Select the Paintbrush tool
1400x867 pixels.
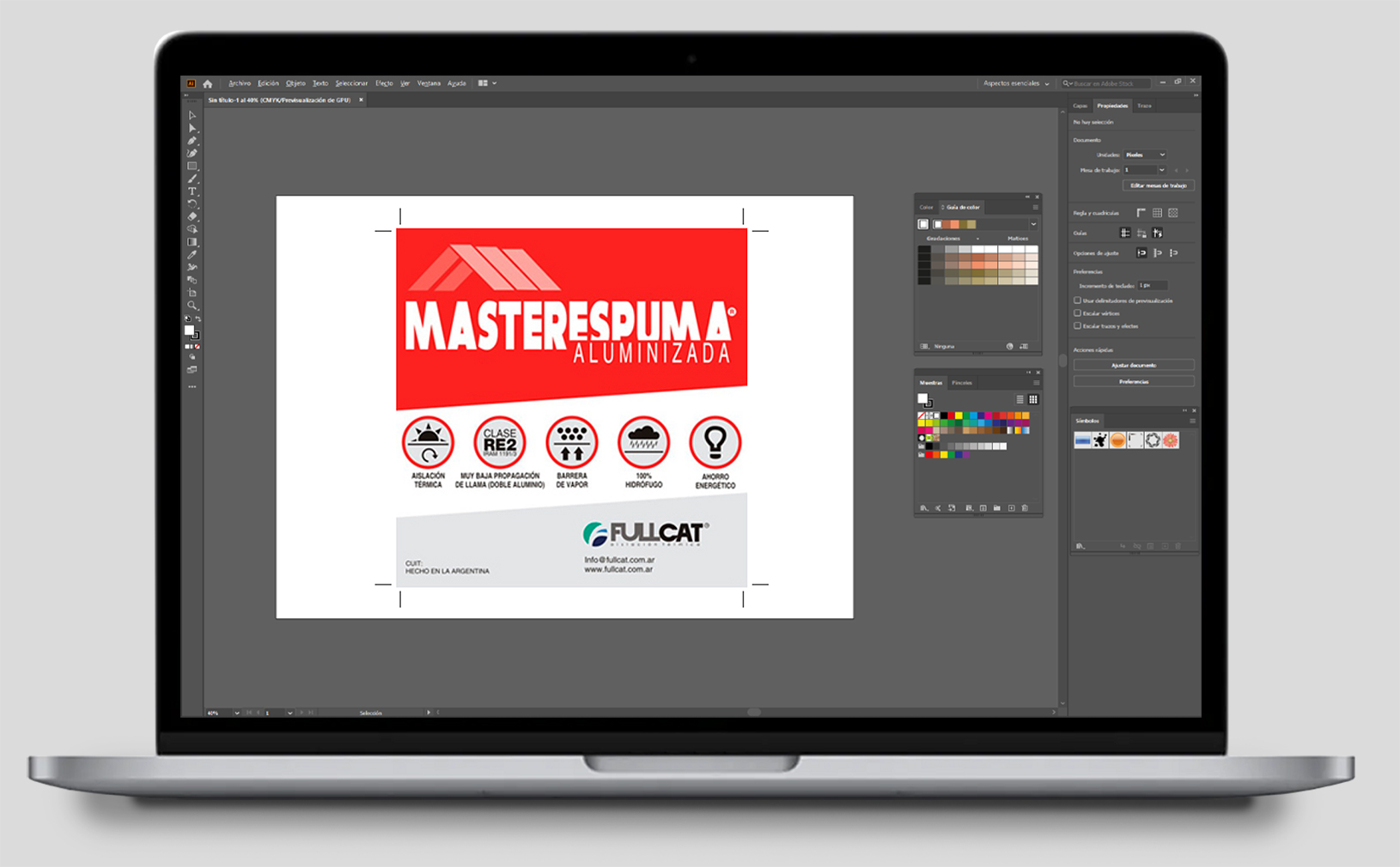pyautogui.click(x=192, y=179)
